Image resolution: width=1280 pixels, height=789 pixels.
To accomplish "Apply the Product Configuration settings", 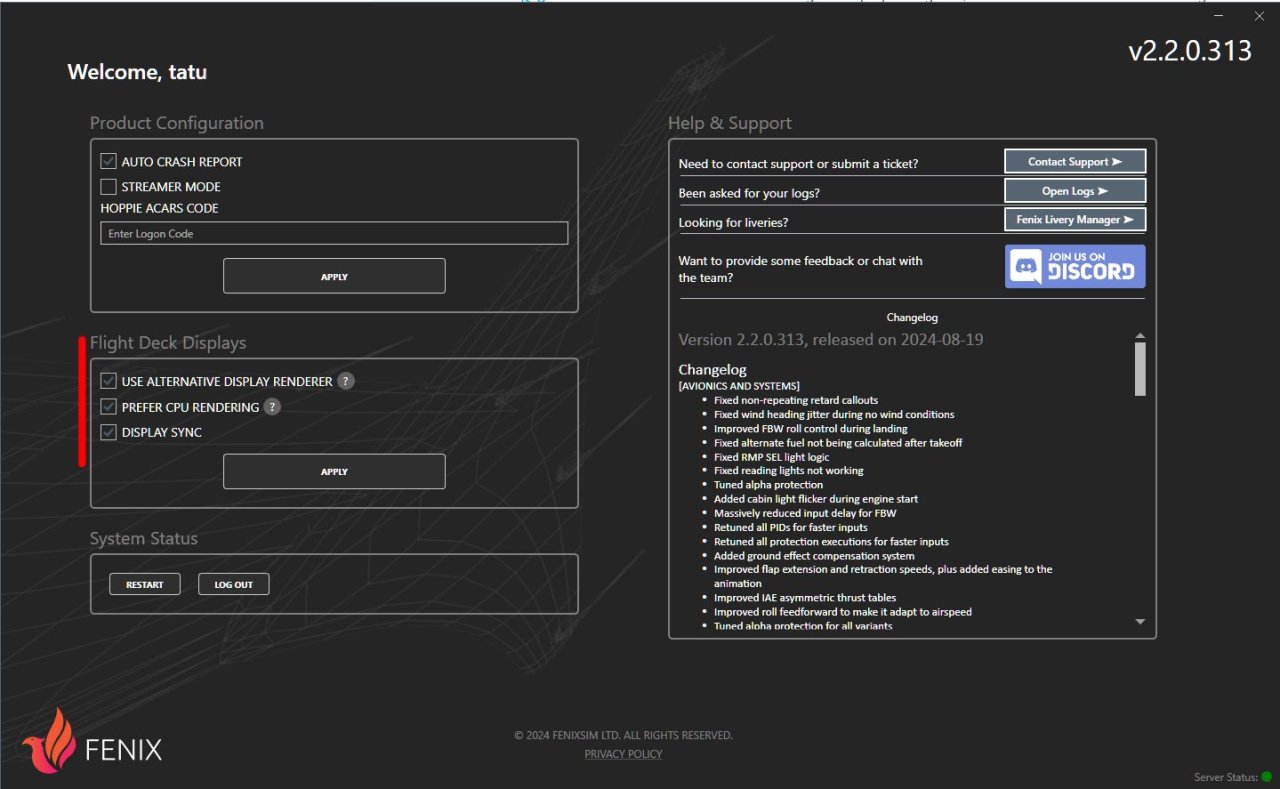I will (334, 276).
